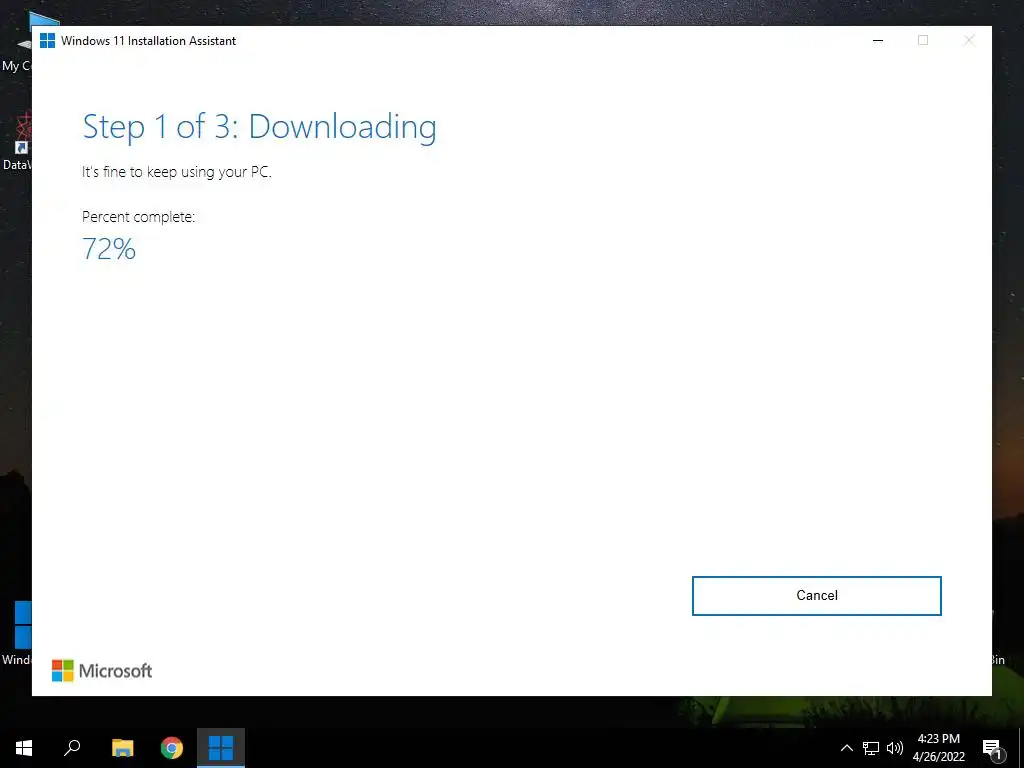Click the 'Step 1 of 3: Downloading' heading
The image size is (1024, 768).
(259, 127)
